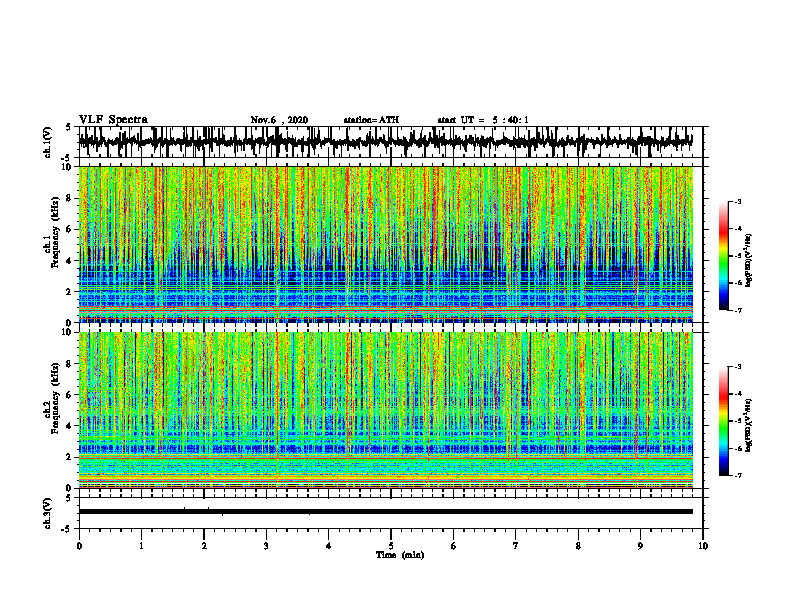The image size is (792, 612).
Task: Click ch.2 frequency tick label "8"
Action: (70, 364)
